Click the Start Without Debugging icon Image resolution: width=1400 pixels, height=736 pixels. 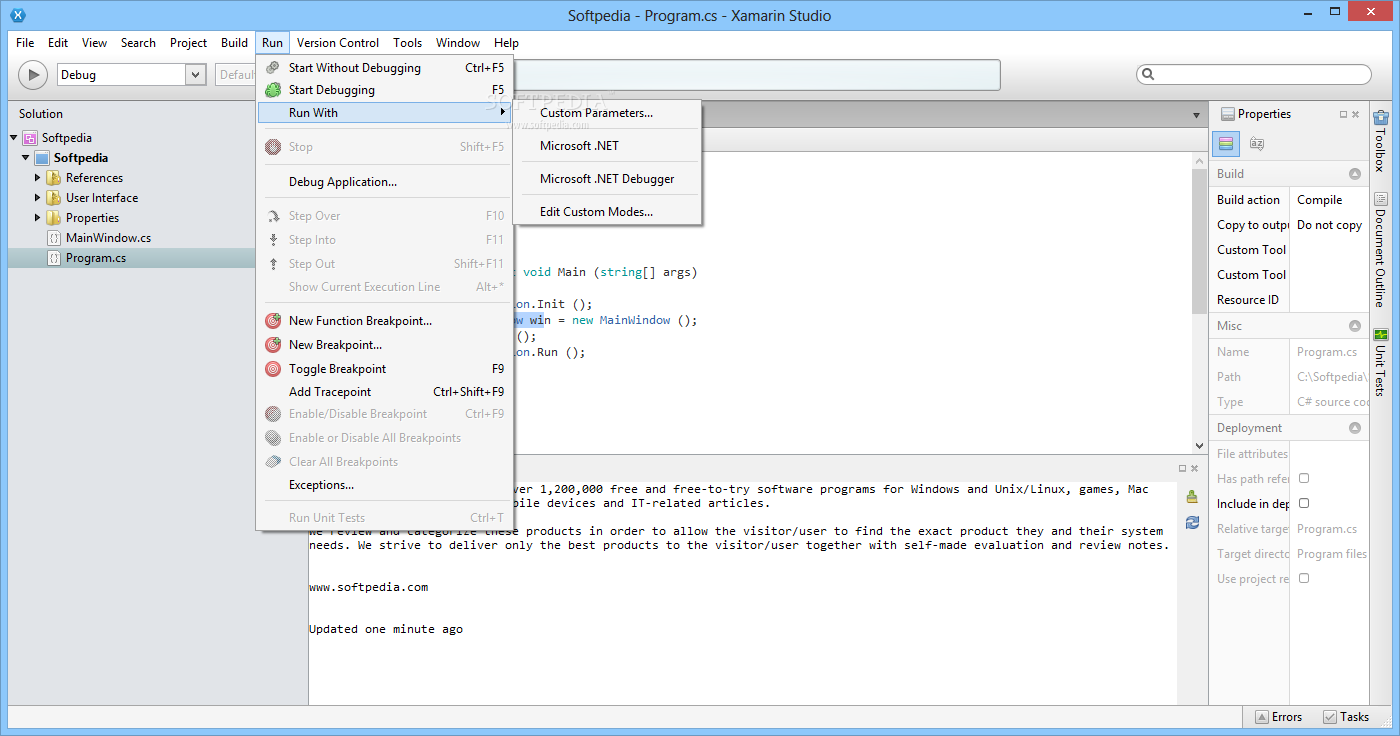click(273, 68)
